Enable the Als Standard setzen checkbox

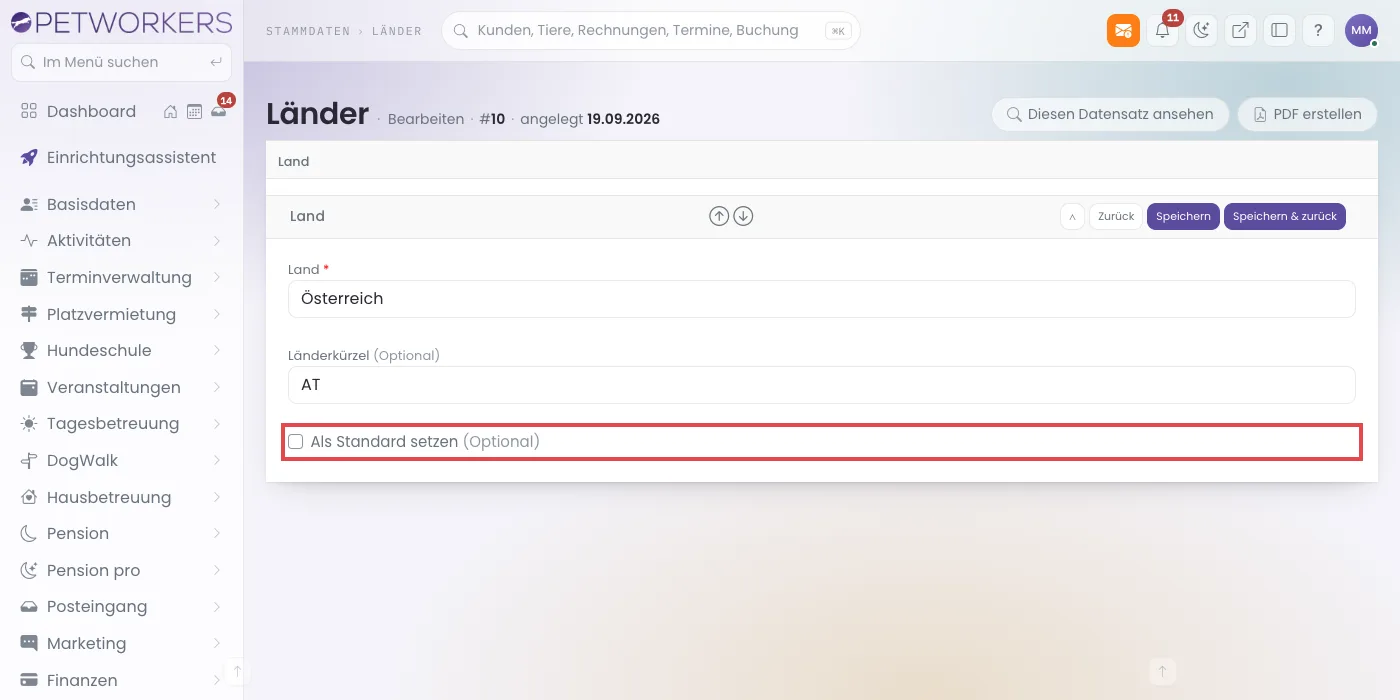pyautogui.click(x=296, y=442)
